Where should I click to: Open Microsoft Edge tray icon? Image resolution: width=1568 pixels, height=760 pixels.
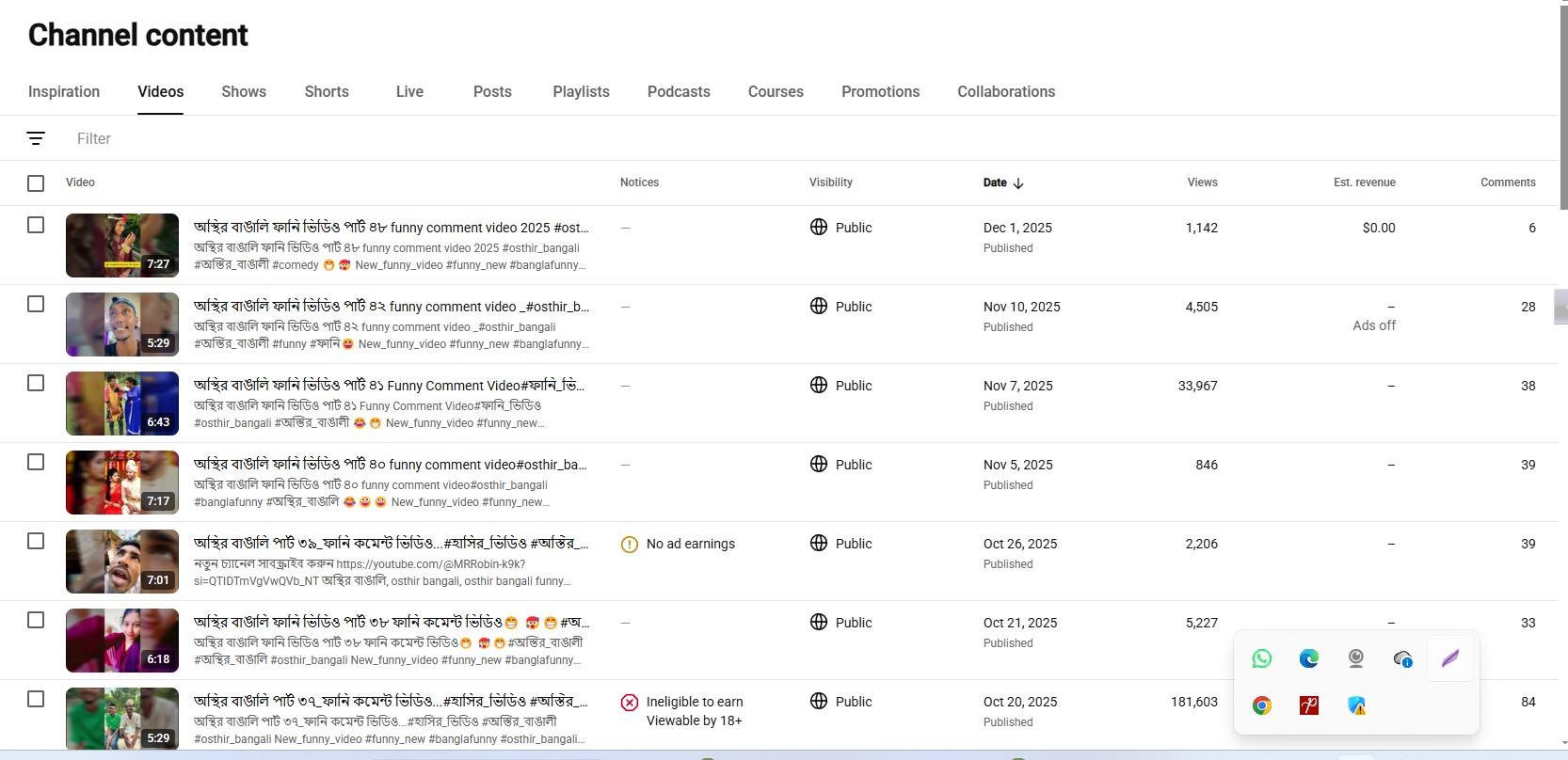tap(1309, 658)
